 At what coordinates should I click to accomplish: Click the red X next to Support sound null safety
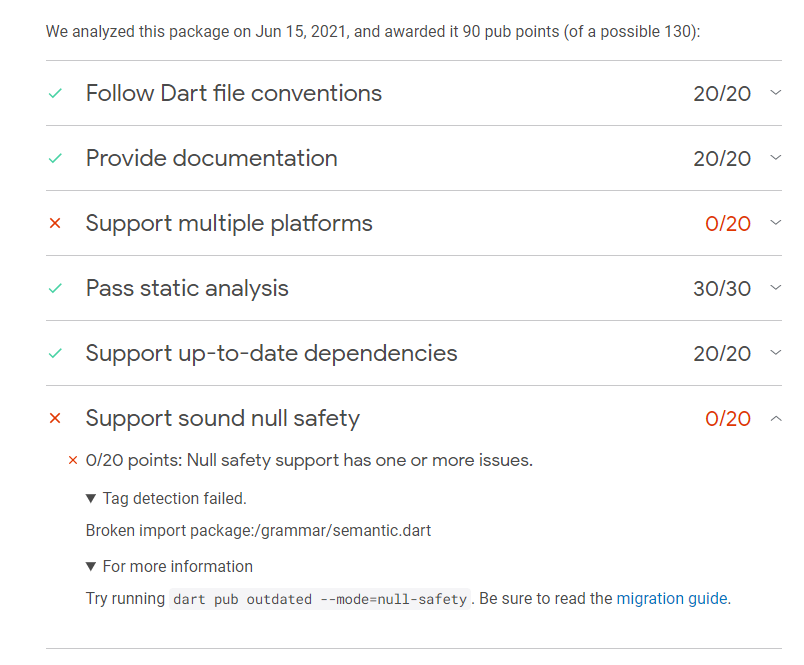pos(55,418)
